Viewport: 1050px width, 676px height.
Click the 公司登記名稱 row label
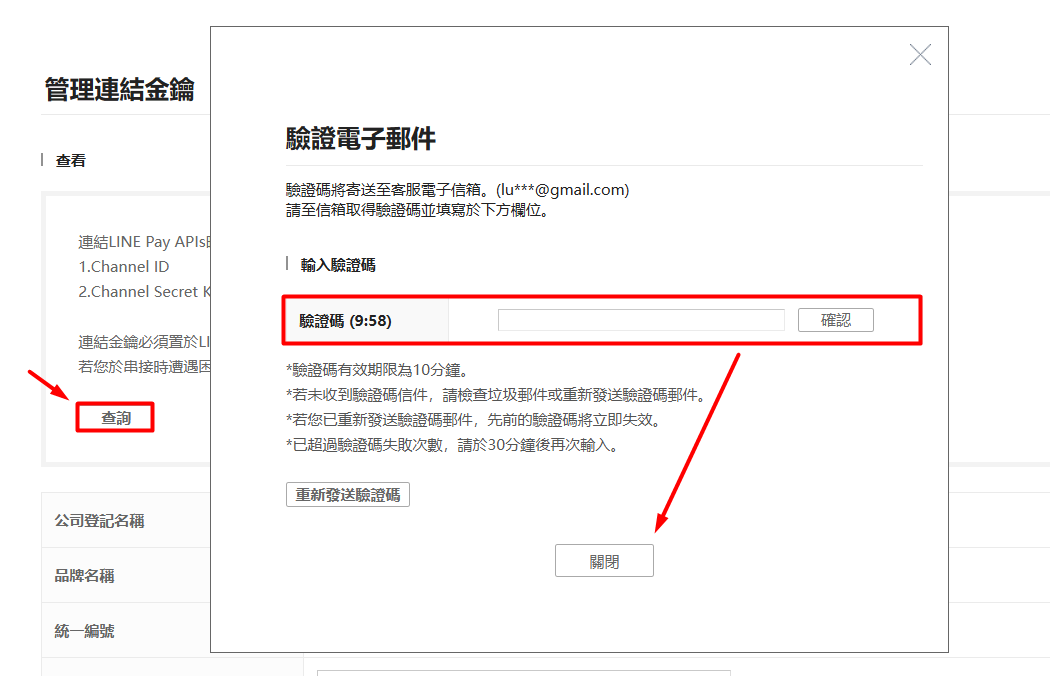[99, 521]
